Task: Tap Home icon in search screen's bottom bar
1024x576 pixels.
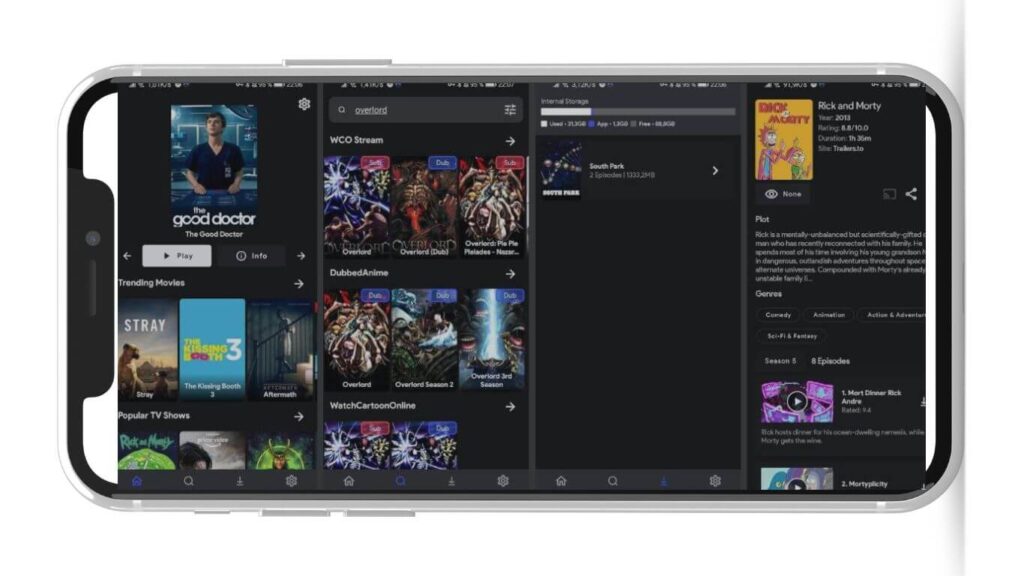Action: point(349,481)
